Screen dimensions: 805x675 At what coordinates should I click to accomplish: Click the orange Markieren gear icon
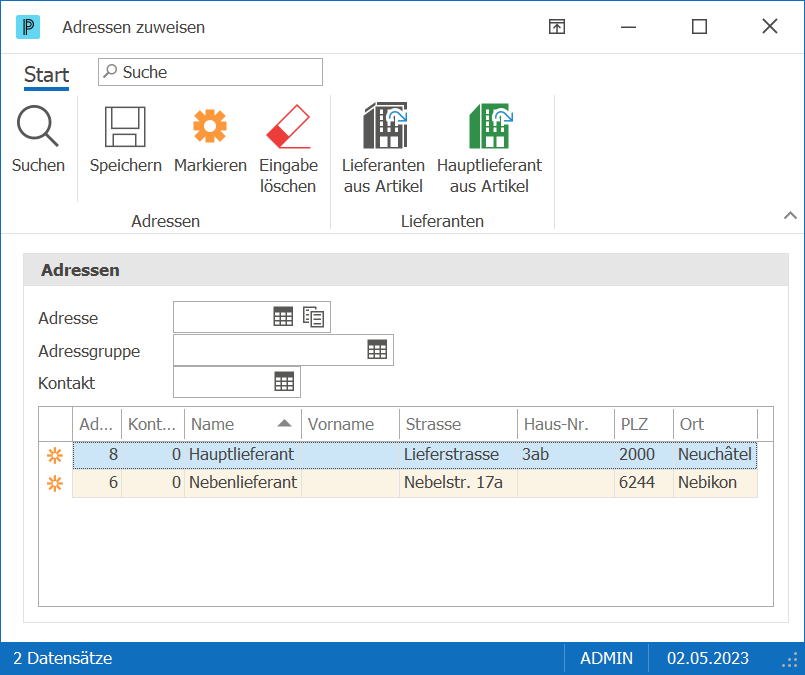(210, 126)
